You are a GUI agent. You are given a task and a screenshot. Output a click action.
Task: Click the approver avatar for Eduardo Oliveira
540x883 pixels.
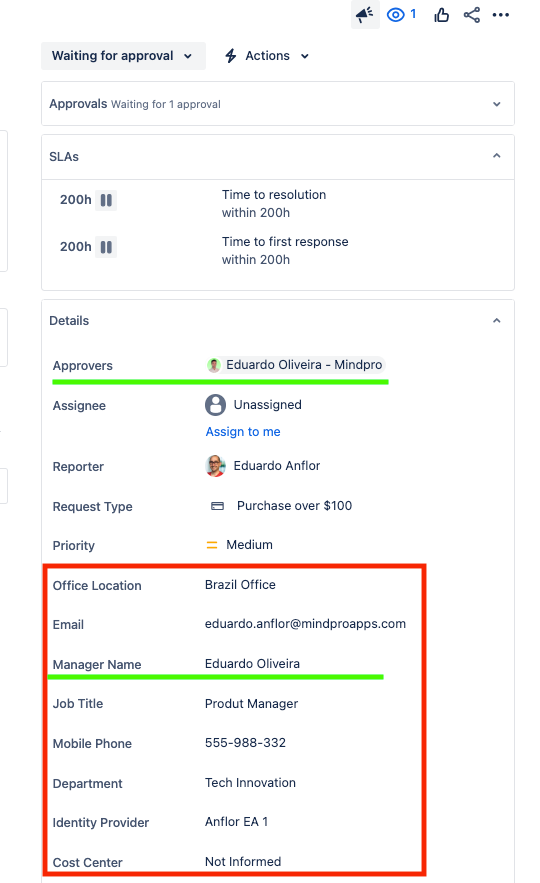[214, 365]
